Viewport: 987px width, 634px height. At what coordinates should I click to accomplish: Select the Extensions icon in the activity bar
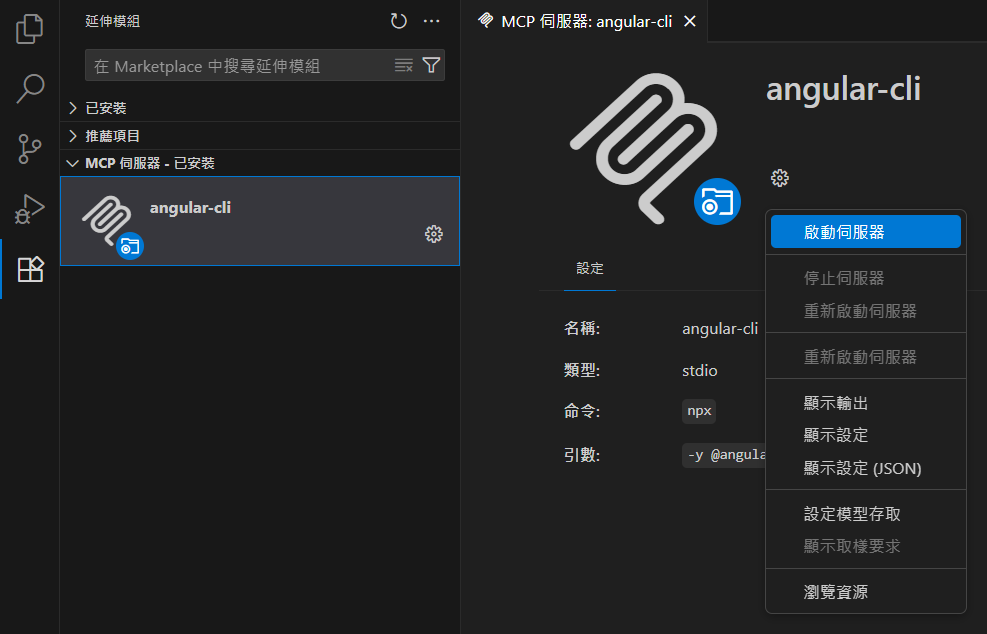(29, 269)
